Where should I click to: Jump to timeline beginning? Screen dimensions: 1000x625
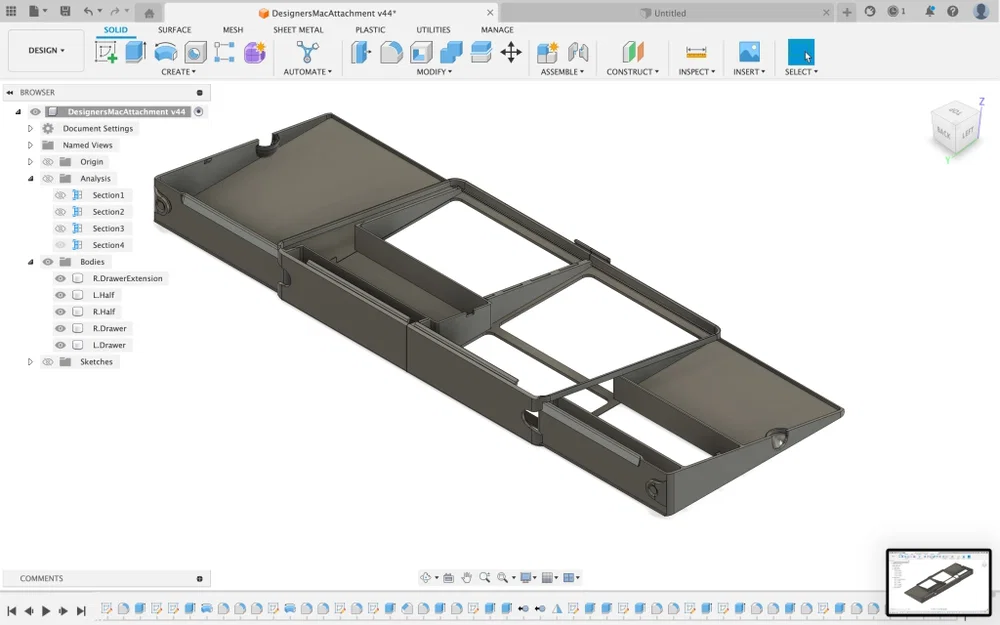click(x=11, y=611)
